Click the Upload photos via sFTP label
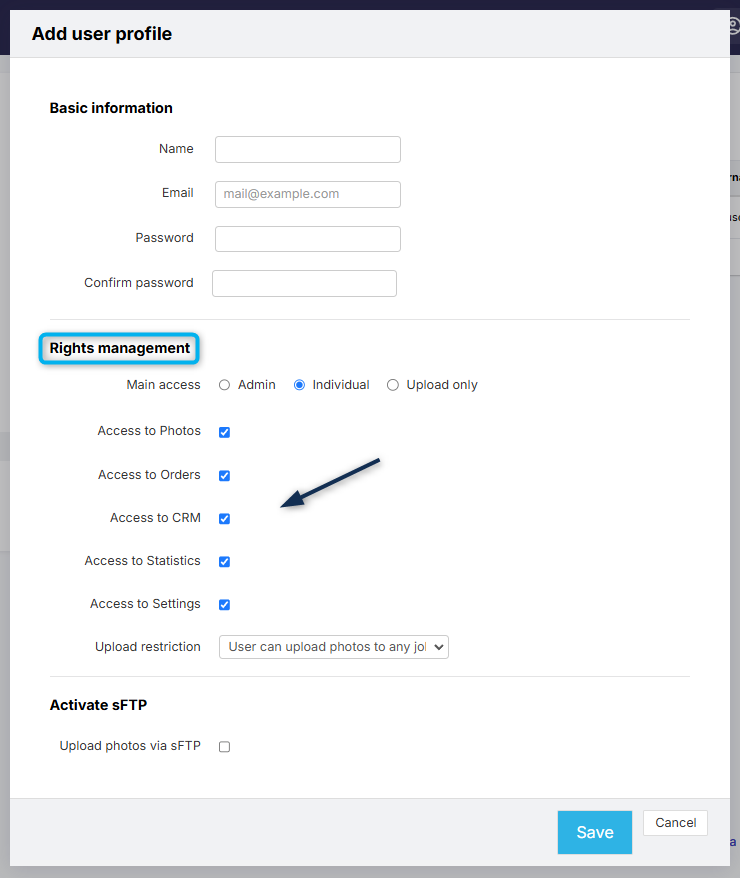 click(130, 746)
